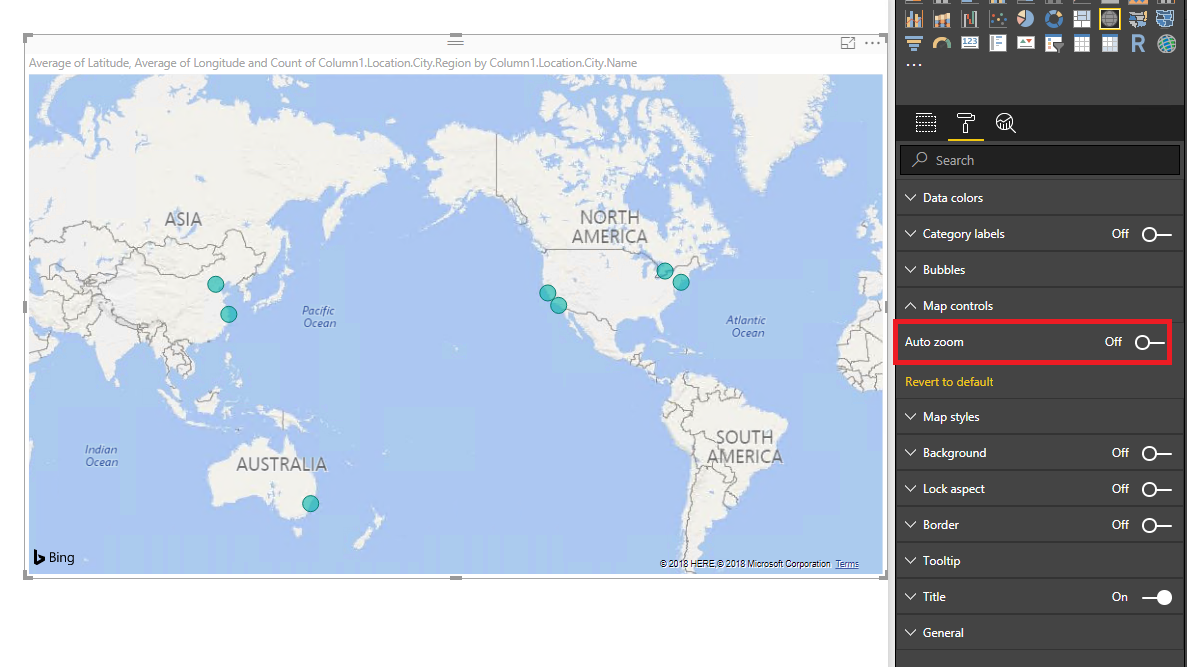Expand the Border section chevron
The height and width of the screenshot is (667, 1187).
[911, 525]
